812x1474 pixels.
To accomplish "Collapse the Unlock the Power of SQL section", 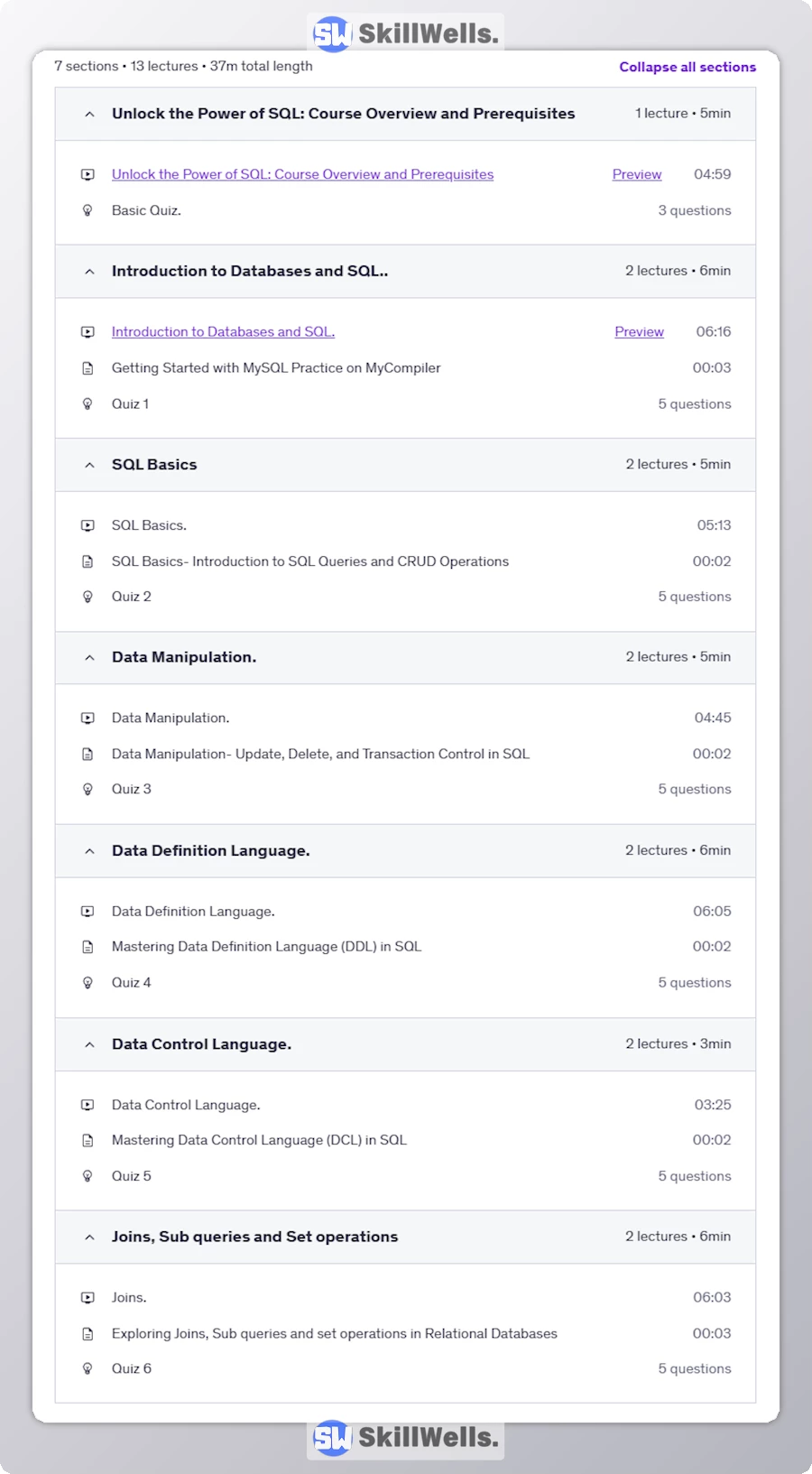I will click(89, 114).
